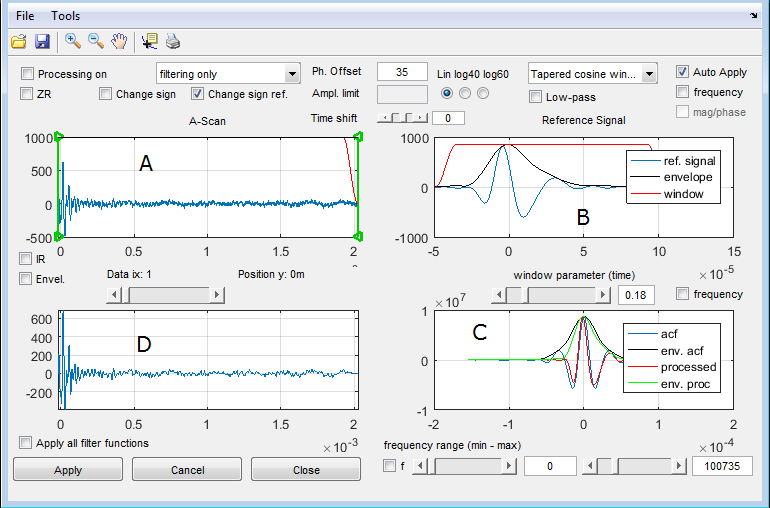Image resolution: width=770 pixels, height=508 pixels.
Task: Toggle the ZR checkbox
Action: pos(27,93)
